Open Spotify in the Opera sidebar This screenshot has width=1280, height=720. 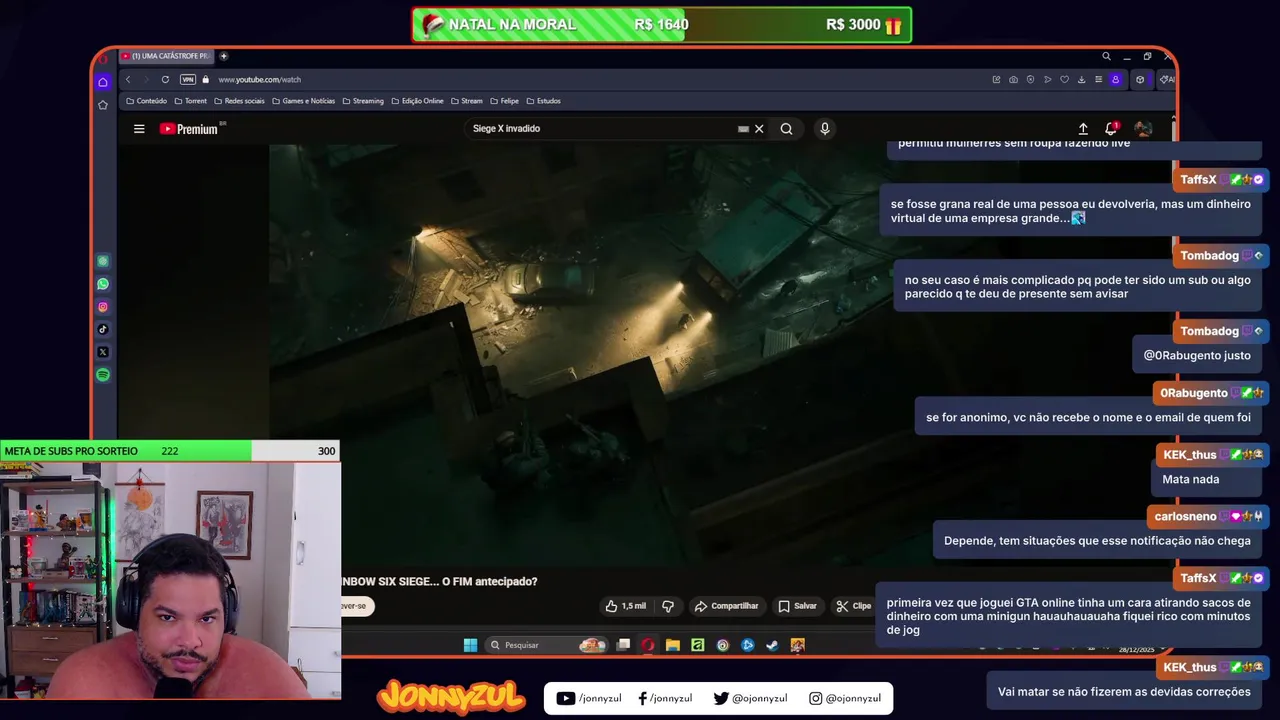(x=103, y=375)
